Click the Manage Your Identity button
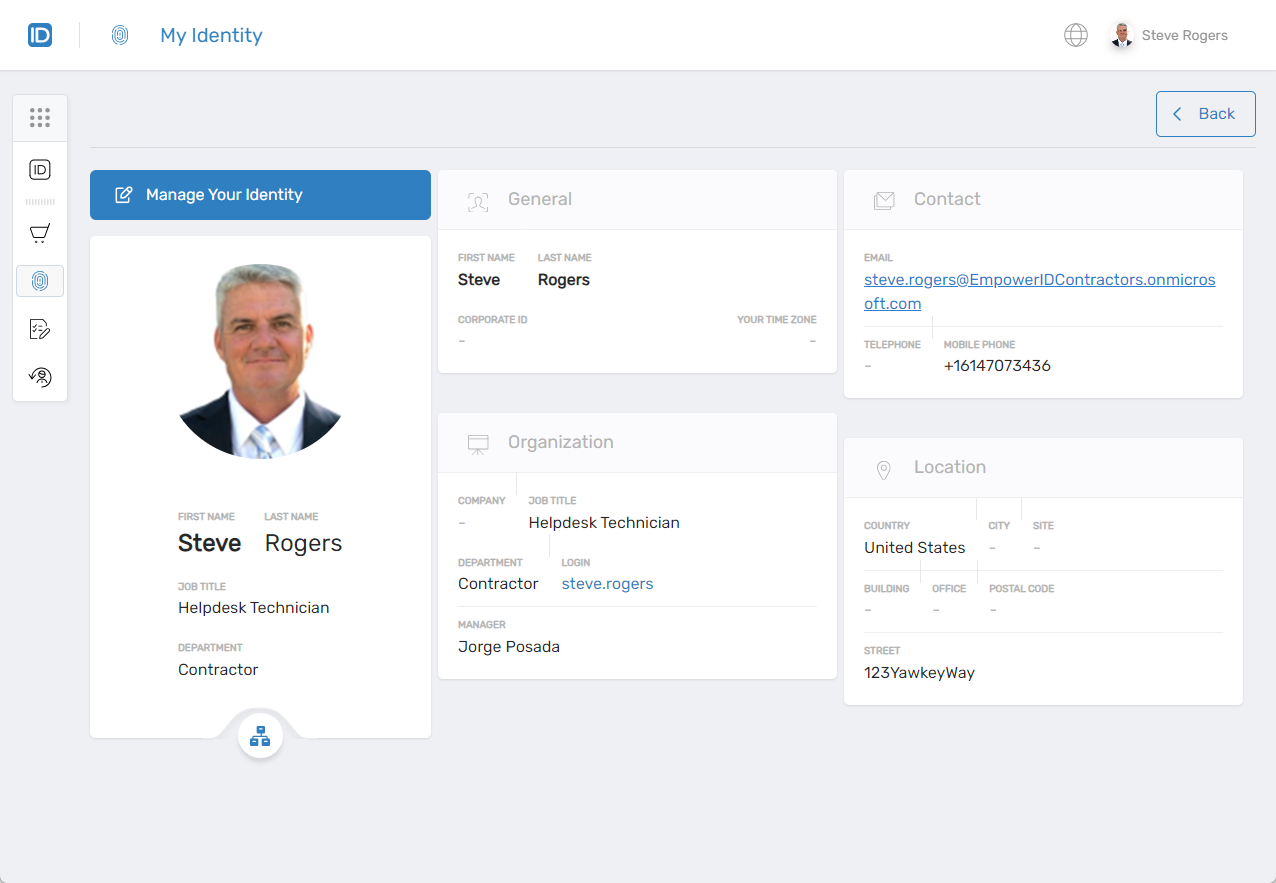The width and height of the screenshot is (1276, 883). pyautogui.click(x=260, y=195)
